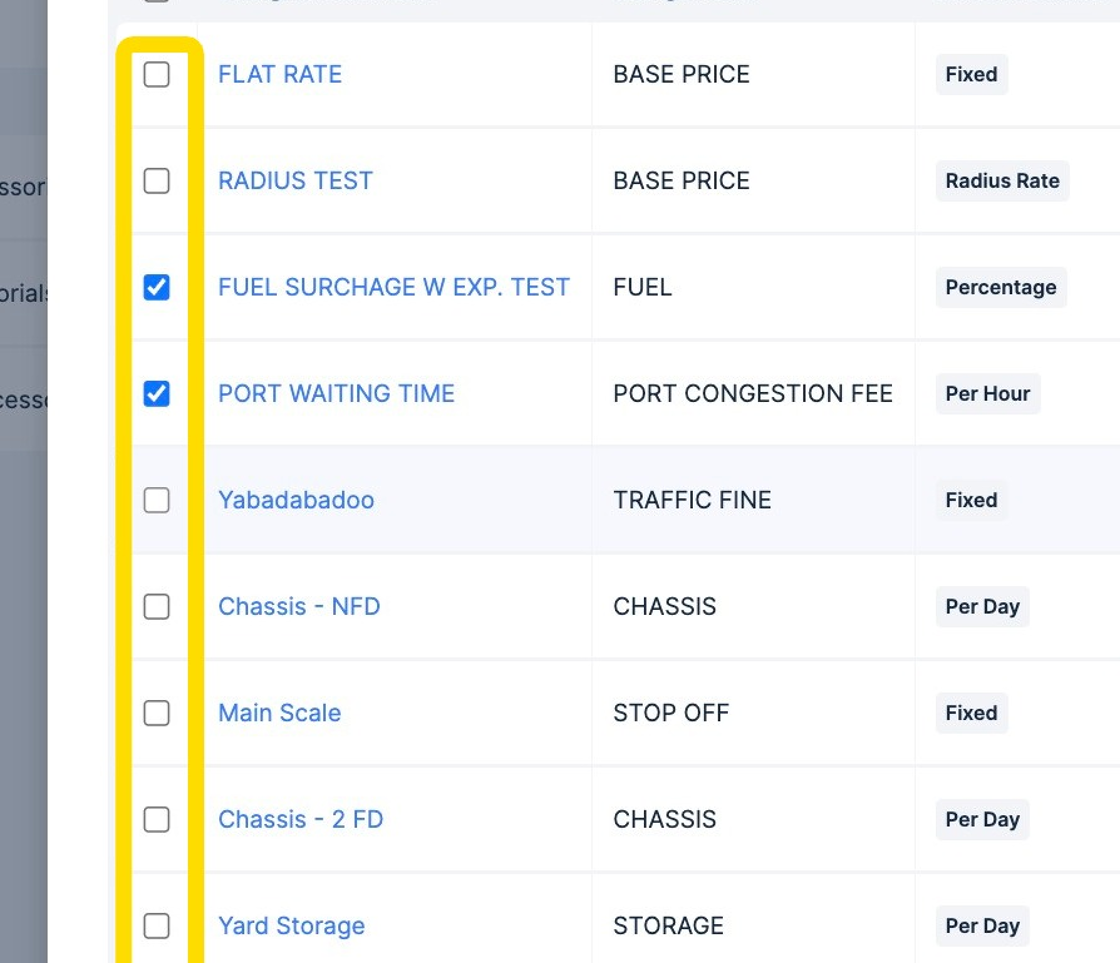Click the Fixed badge in Yabadabadoo row
The width and height of the screenshot is (1120, 963).
pos(971,500)
